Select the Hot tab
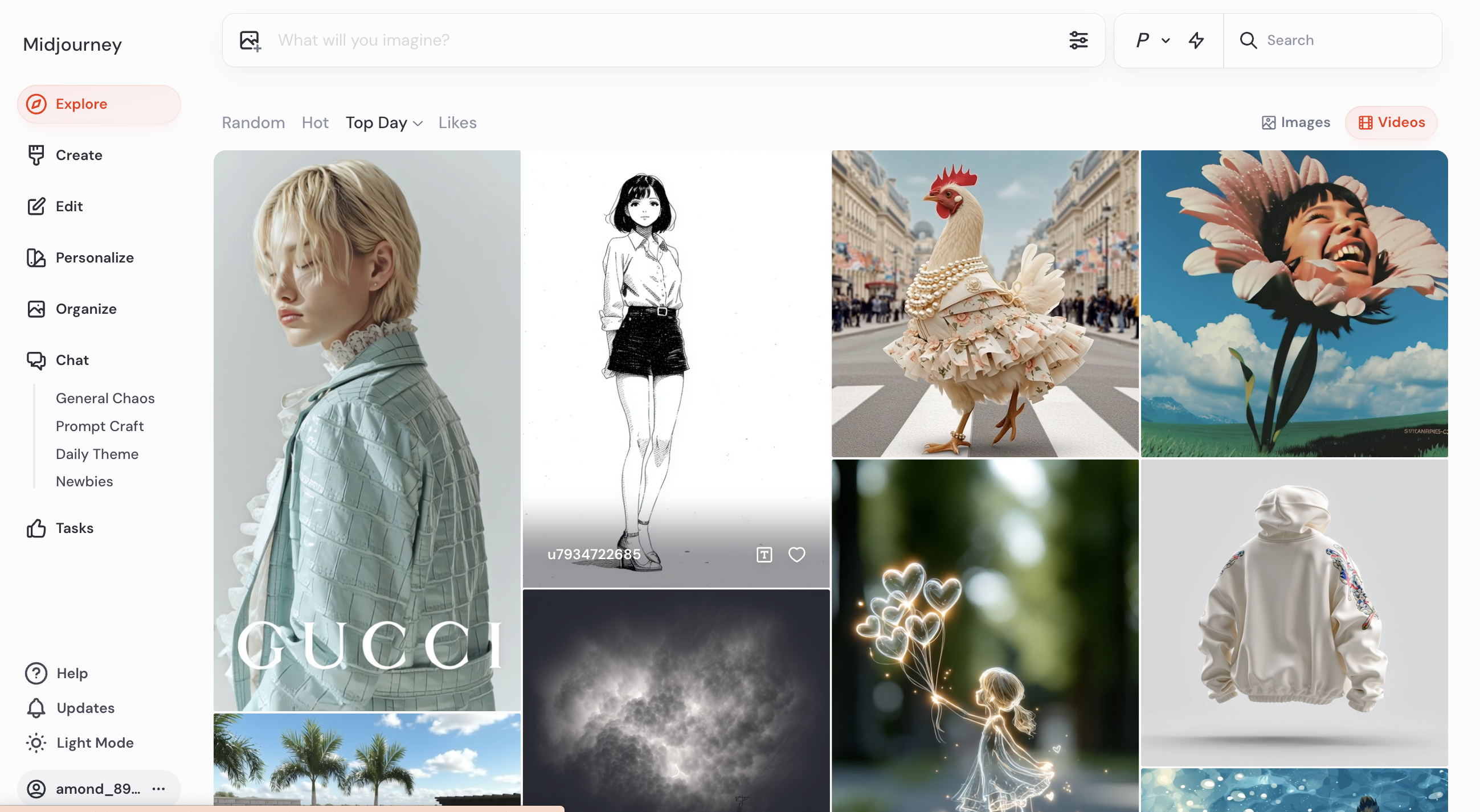This screenshot has width=1480, height=812. (x=315, y=123)
